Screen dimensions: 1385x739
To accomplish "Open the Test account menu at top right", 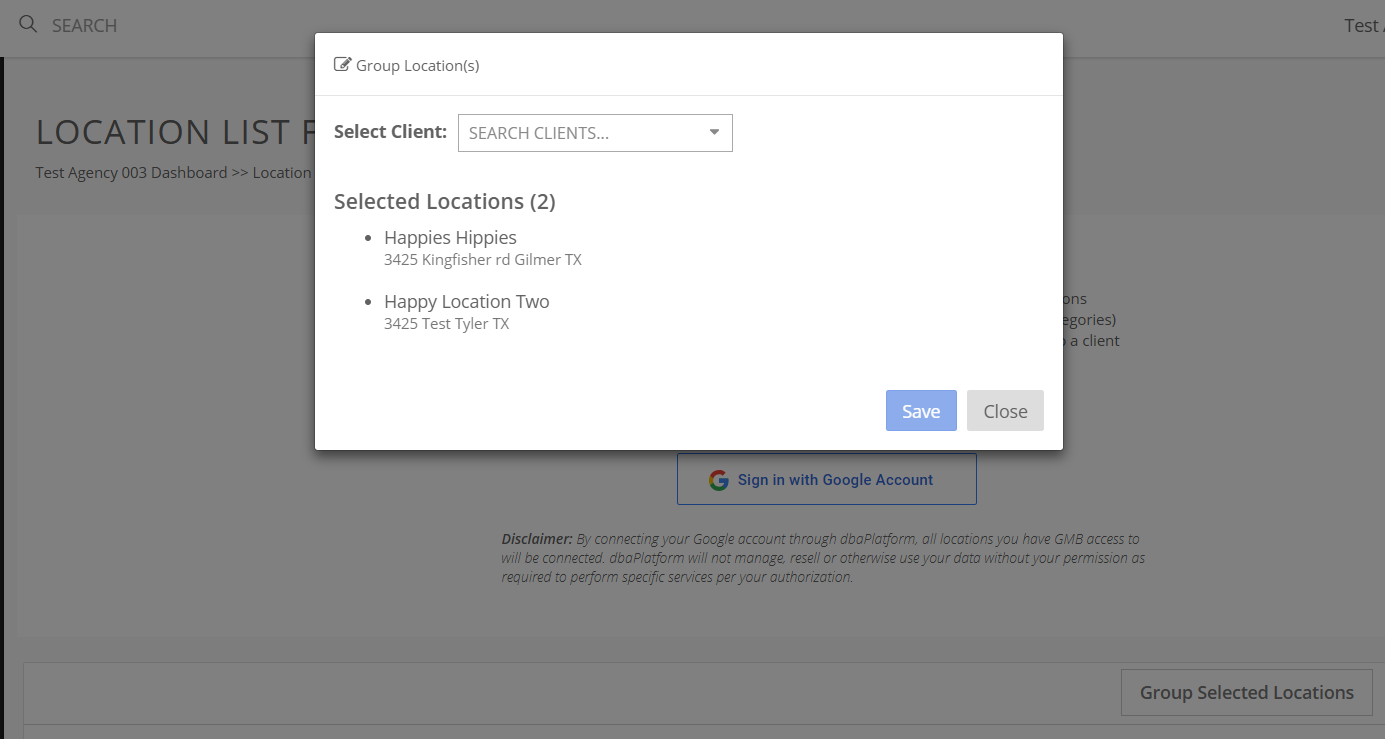I will click(1362, 26).
